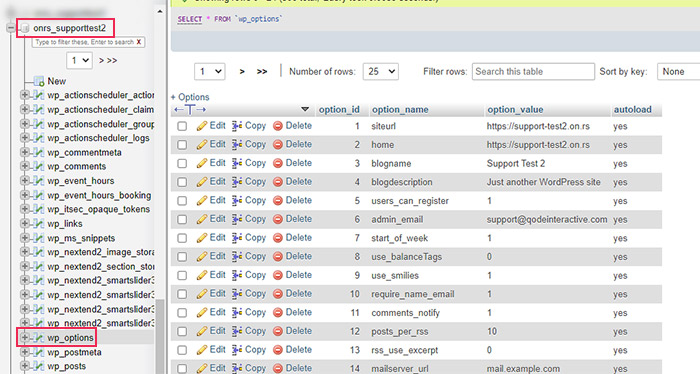
Task: Expand the + Options link
Action: point(190,97)
